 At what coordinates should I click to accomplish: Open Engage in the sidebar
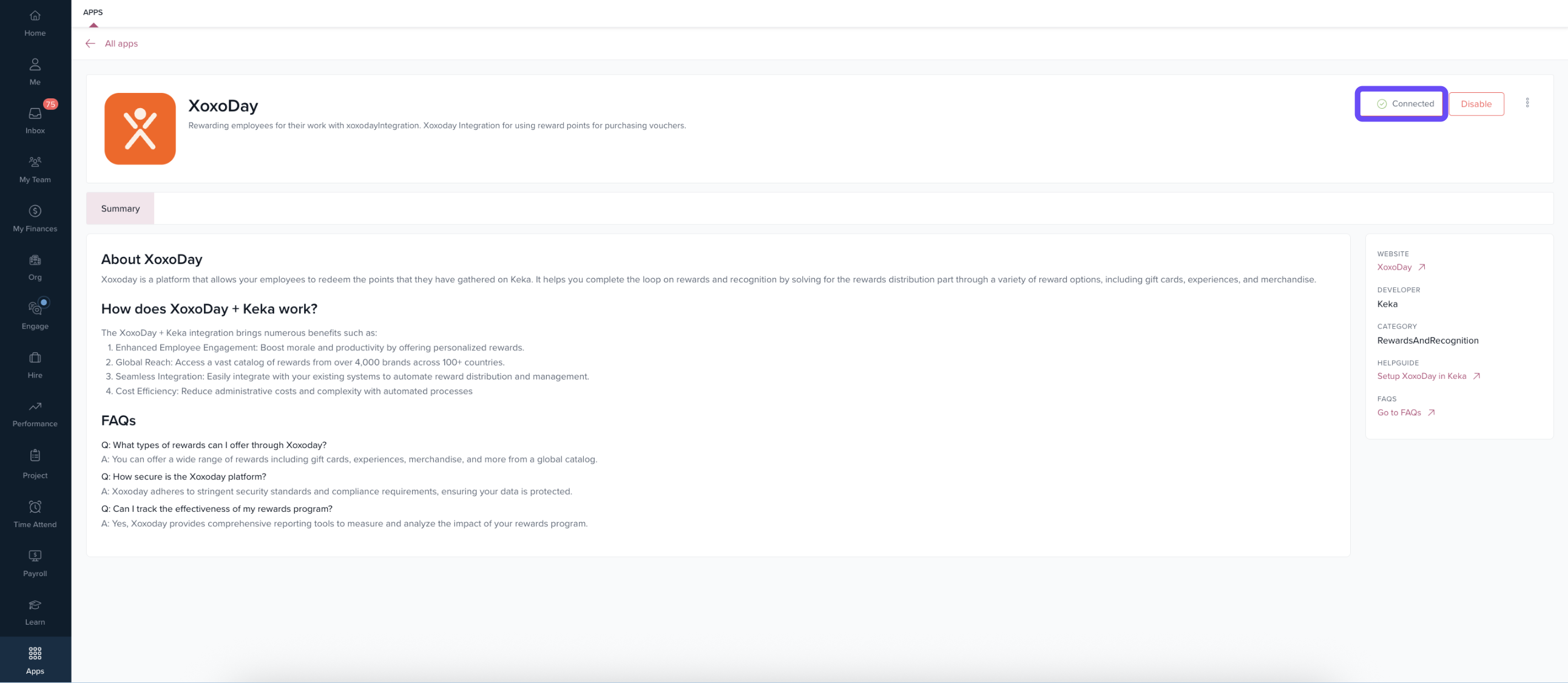click(35, 316)
